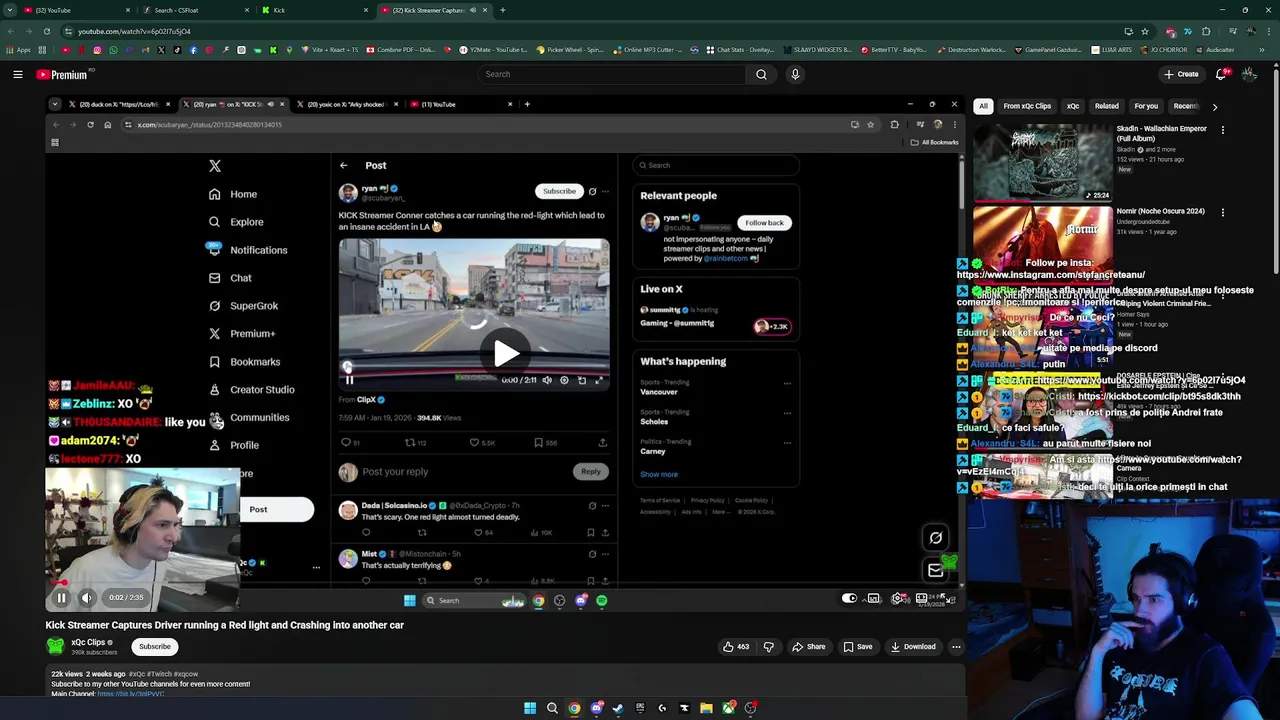1280x720 pixels.
Task: Open the Chat Stats Overlay bookmark
Action: pyautogui.click(x=740, y=50)
